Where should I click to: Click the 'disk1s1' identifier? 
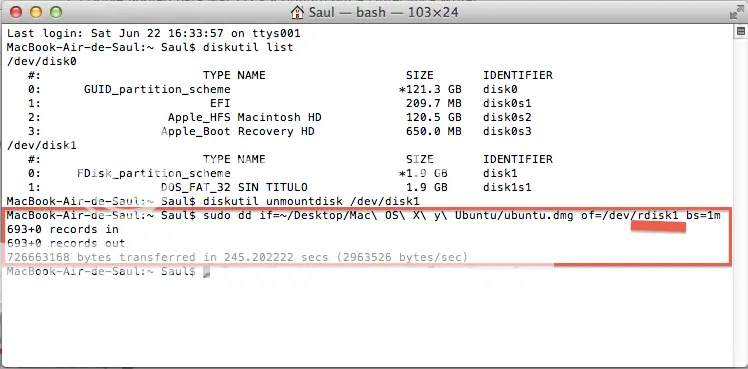(x=507, y=187)
